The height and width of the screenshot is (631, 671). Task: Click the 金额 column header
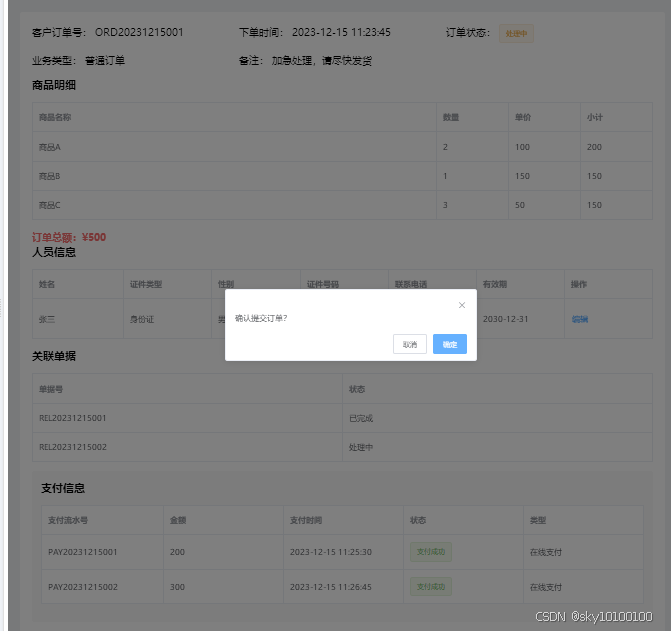pos(178,520)
